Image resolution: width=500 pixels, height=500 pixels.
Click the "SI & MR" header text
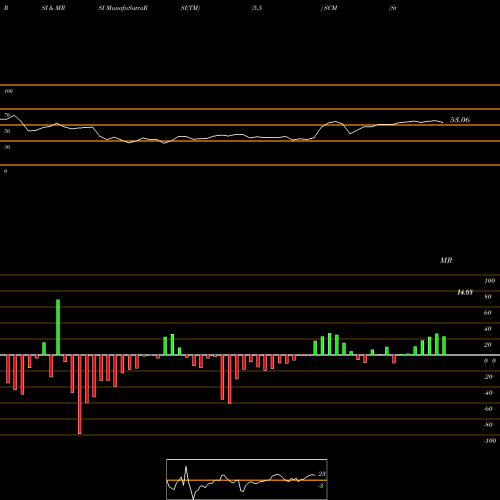click(x=53, y=8)
